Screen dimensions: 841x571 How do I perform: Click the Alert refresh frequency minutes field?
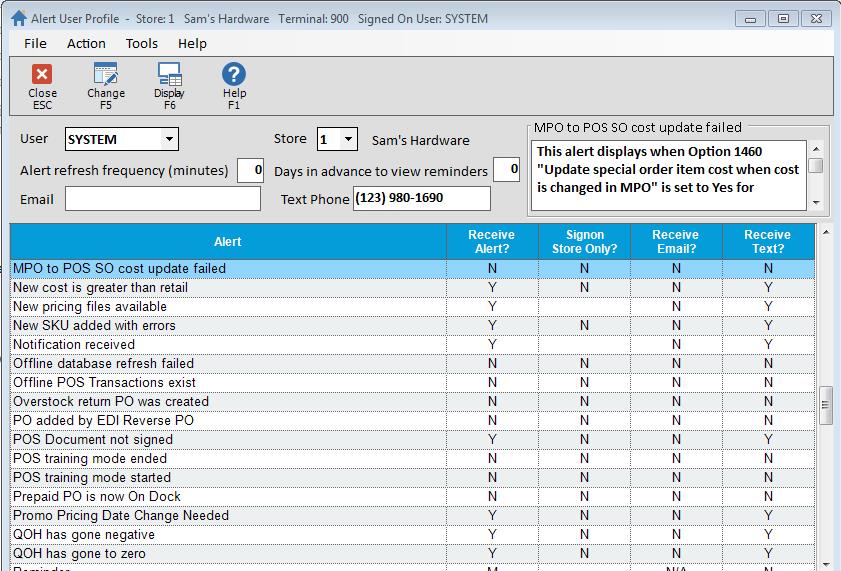point(251,171)
